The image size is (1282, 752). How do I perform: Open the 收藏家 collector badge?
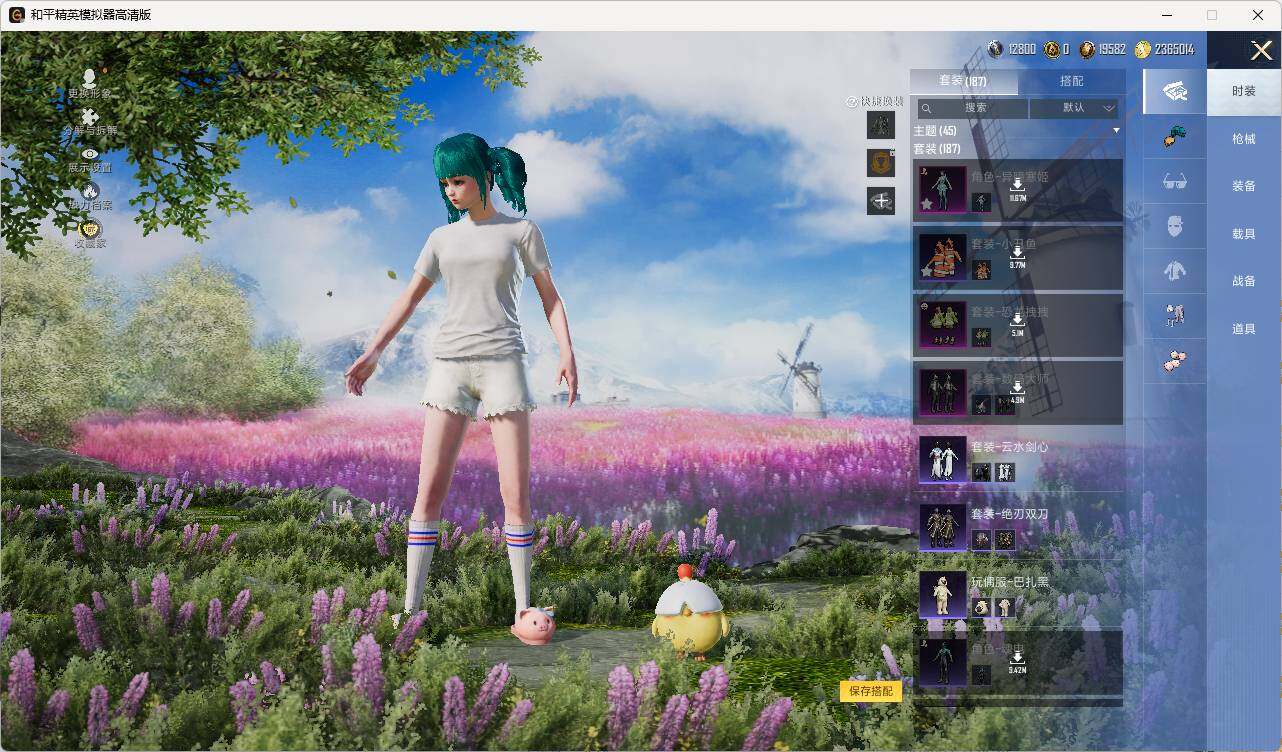tap(90, 229)
